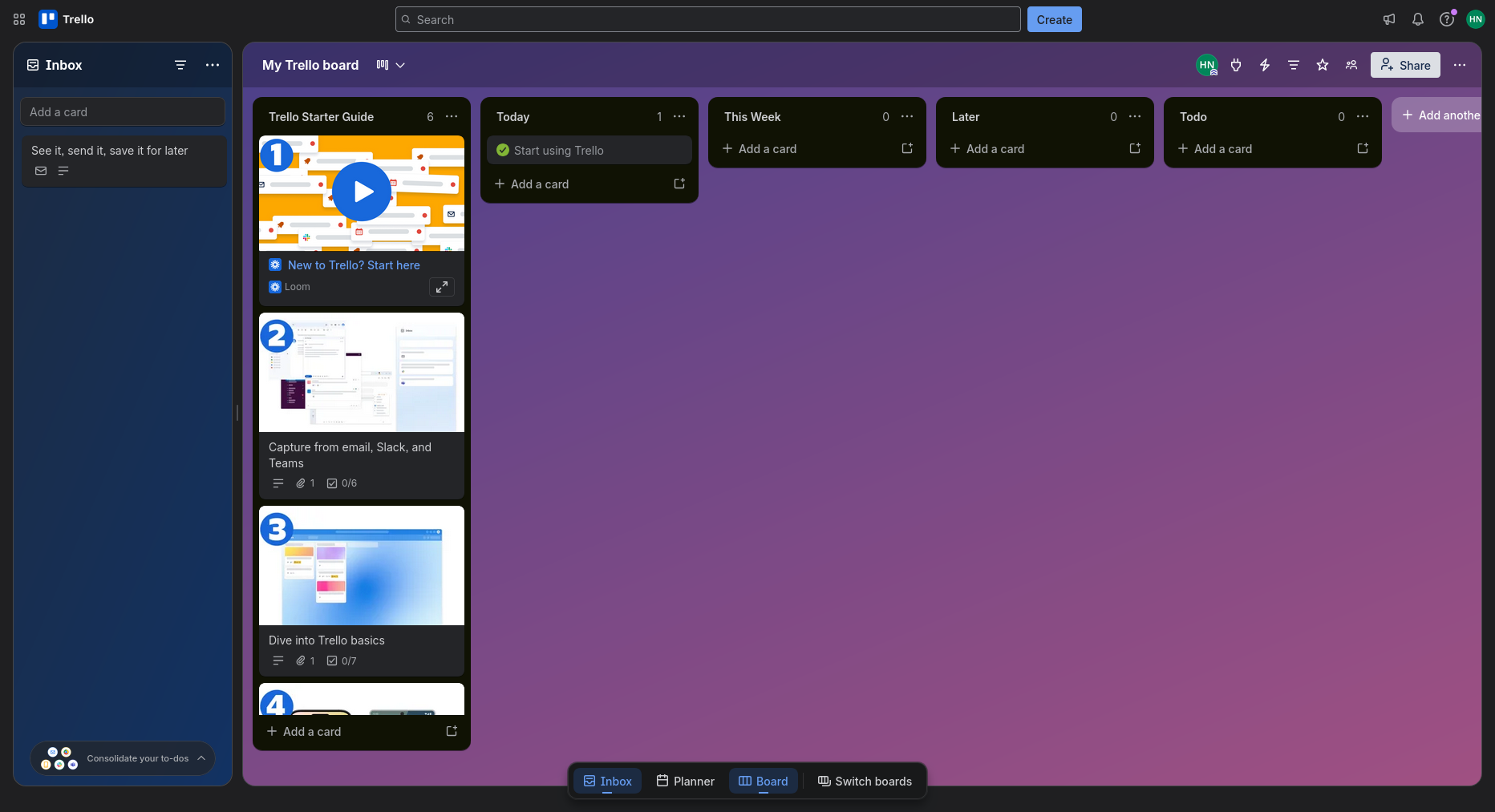Create card from template in Later list
This screenshot has height=812, width=1495.
[1135, 148]
